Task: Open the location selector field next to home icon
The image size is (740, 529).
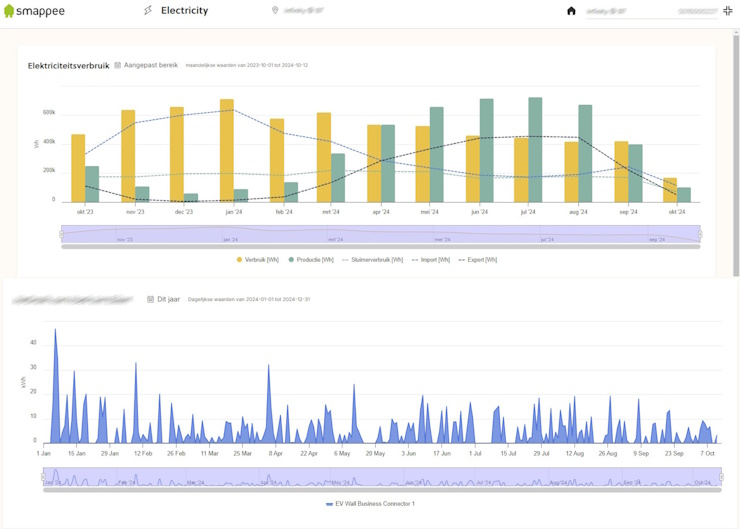Action: 652,11
